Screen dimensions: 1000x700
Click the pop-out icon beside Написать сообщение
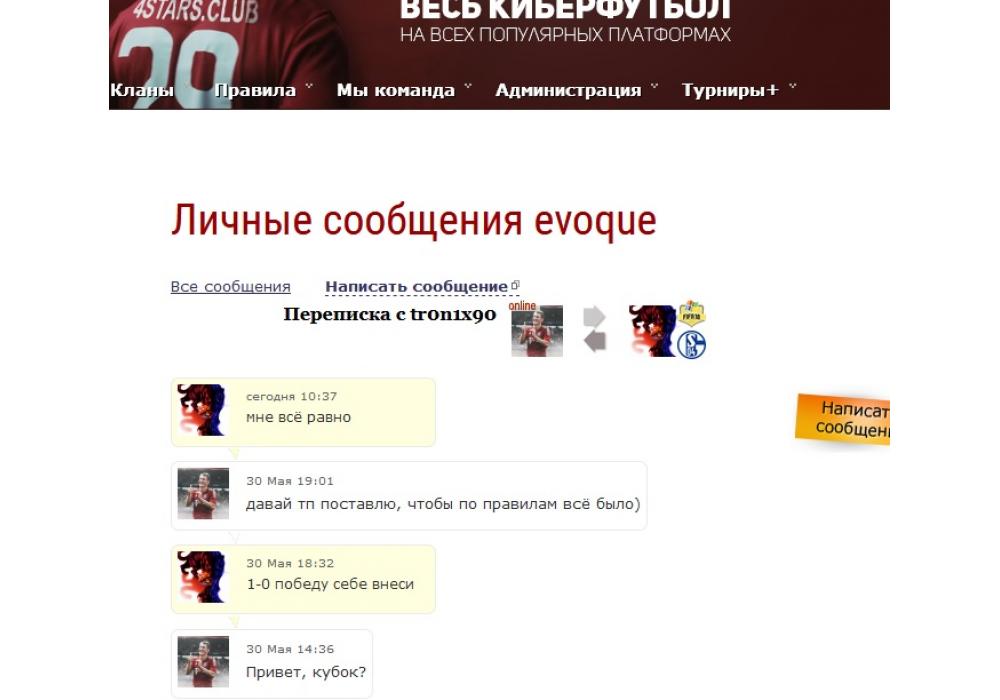click(515, 285)
